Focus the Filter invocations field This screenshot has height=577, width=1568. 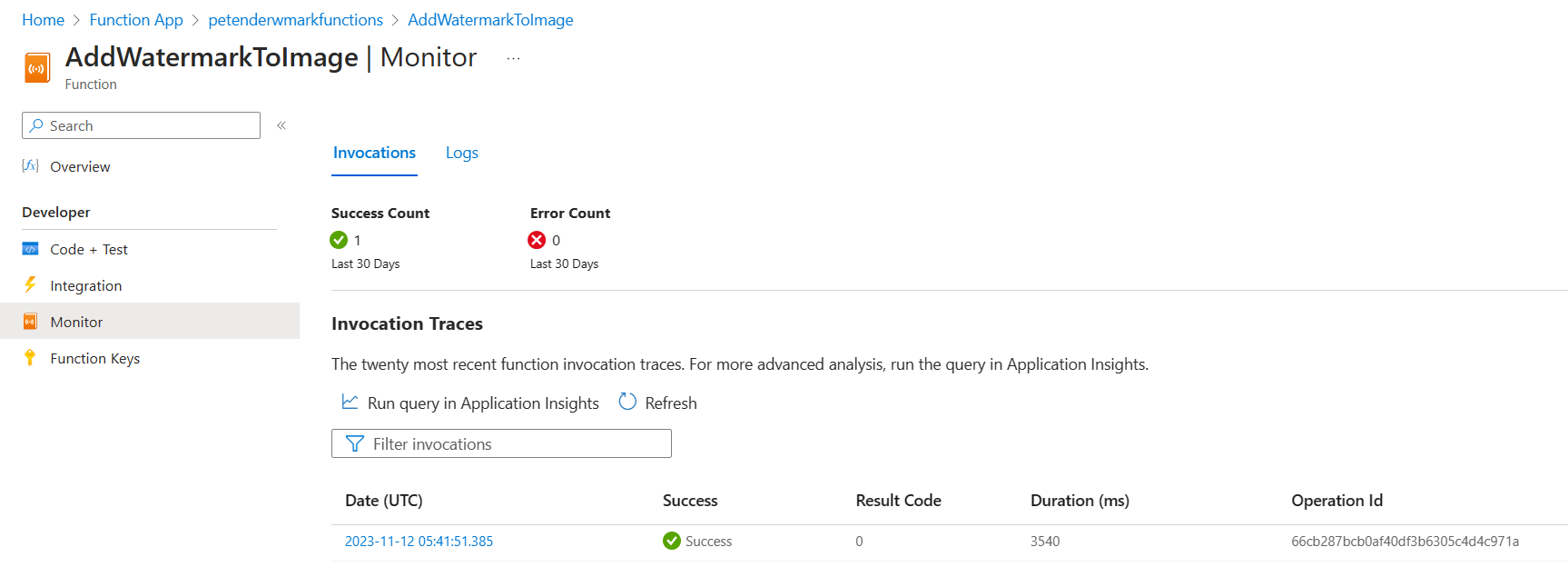(501, 443)
